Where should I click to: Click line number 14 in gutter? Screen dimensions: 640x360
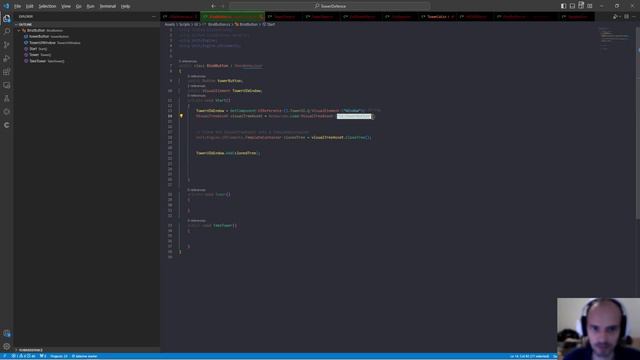point(170,116)
